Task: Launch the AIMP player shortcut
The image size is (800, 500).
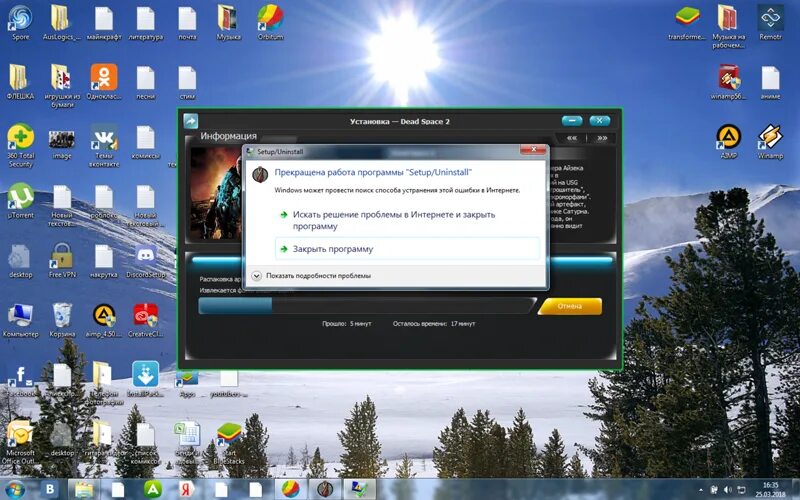Action: coord(729,141)
